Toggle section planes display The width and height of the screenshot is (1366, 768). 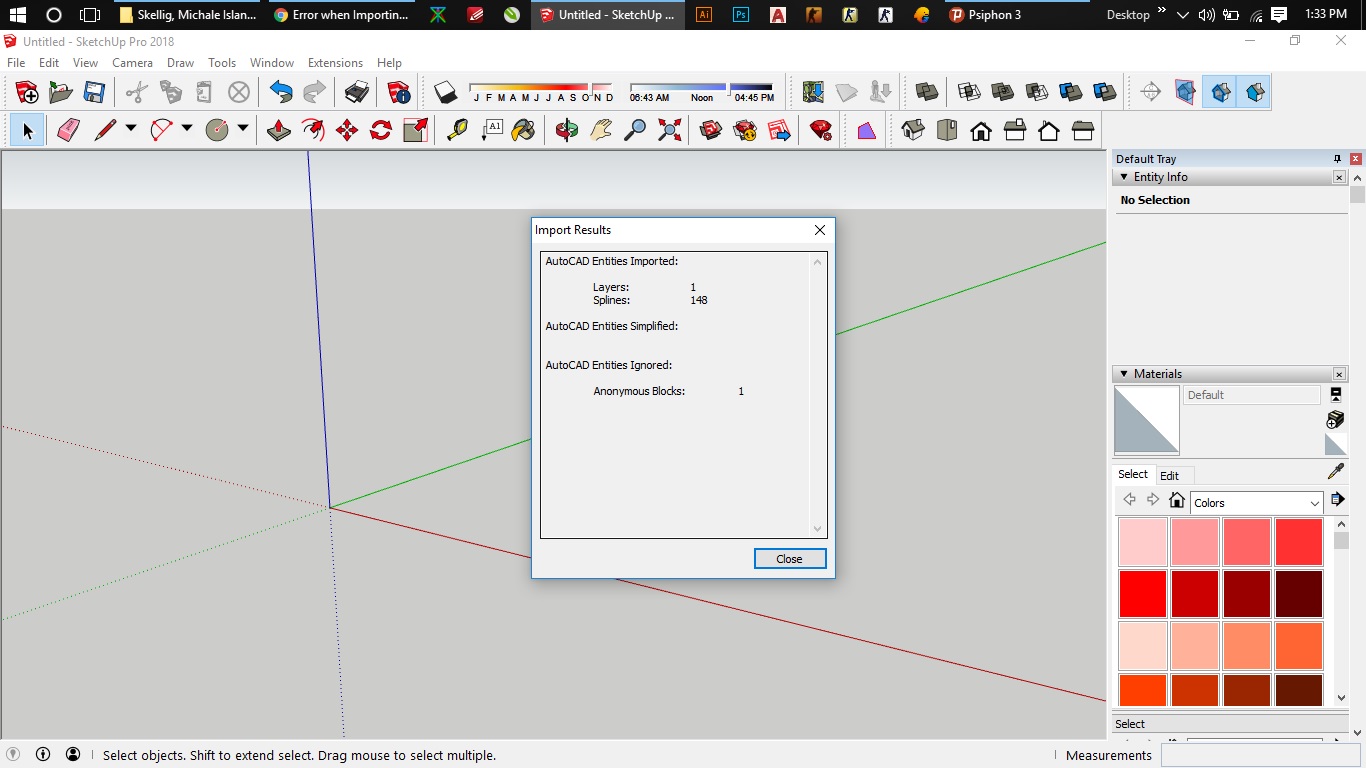click(x=1185, y=93)
